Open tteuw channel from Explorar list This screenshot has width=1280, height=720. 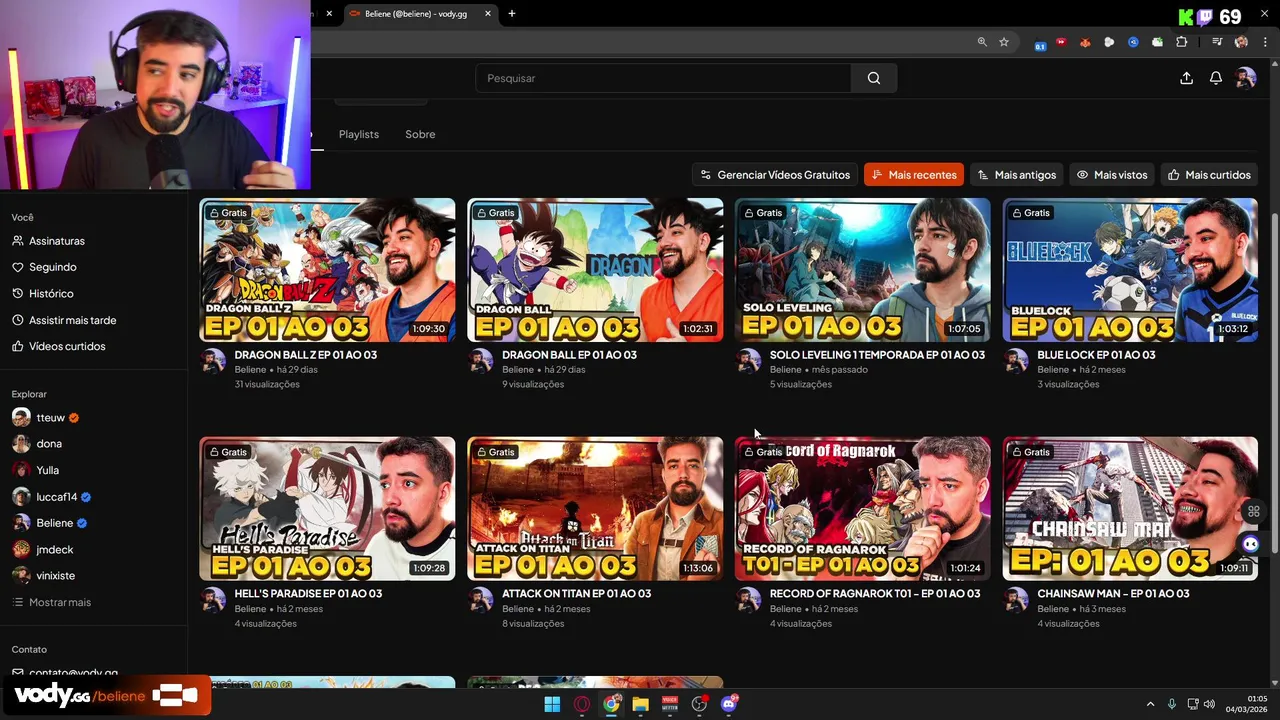coord(45,417)
